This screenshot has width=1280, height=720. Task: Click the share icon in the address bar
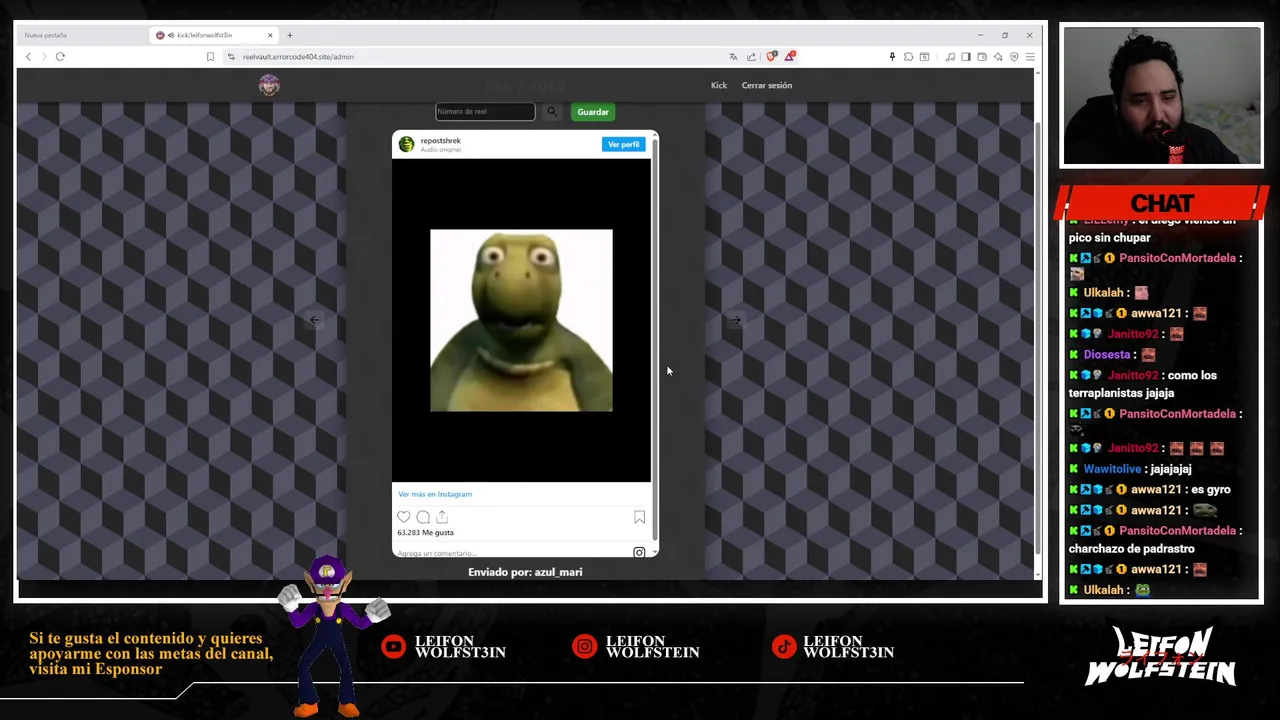pos(751,57)
